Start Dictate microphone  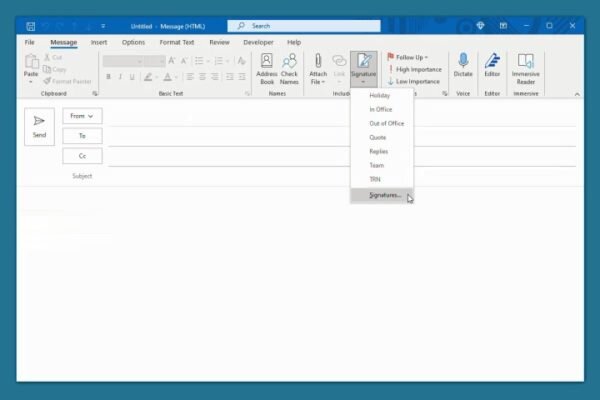click(463, 65)
